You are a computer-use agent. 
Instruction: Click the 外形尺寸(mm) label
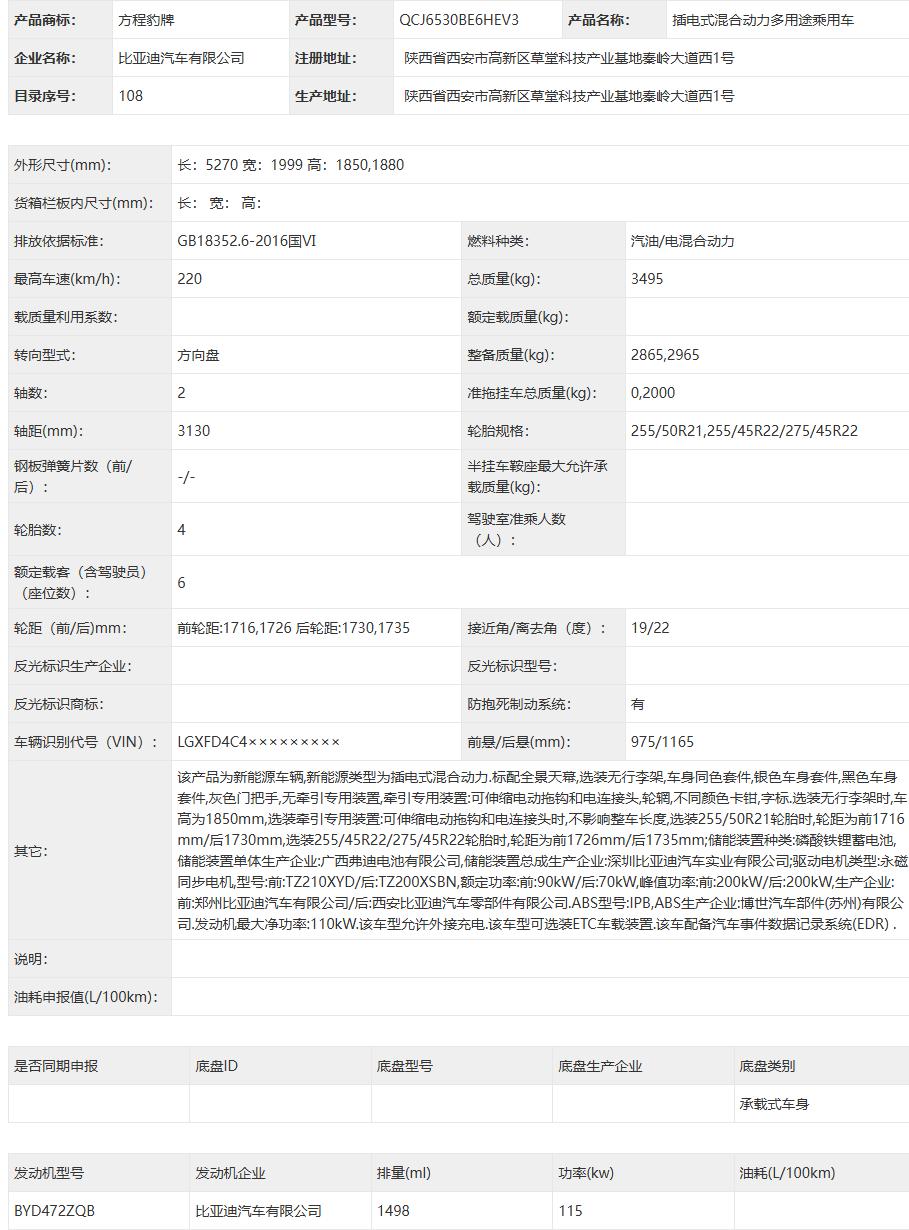(x=63, y=165)
